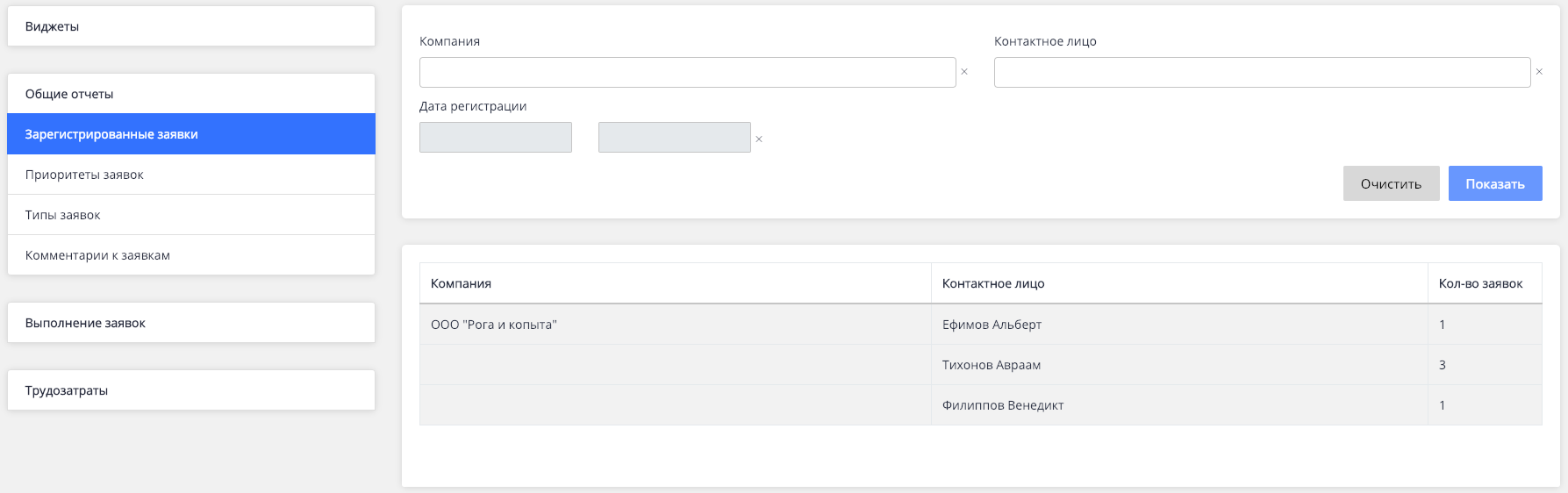Open the Приоритеты заявок report
This screenshot has height=493, width=1568.
[190, 175]
